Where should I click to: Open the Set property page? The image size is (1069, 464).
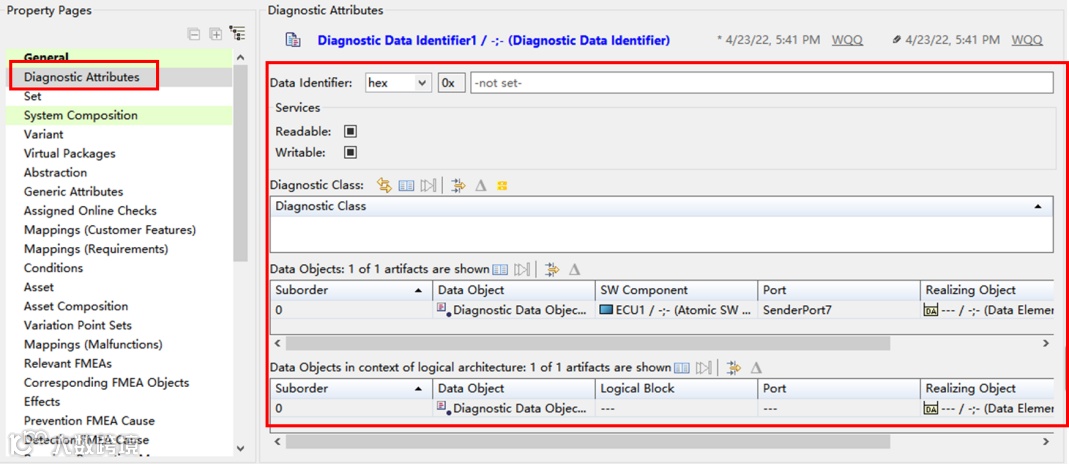click(32, 96)
